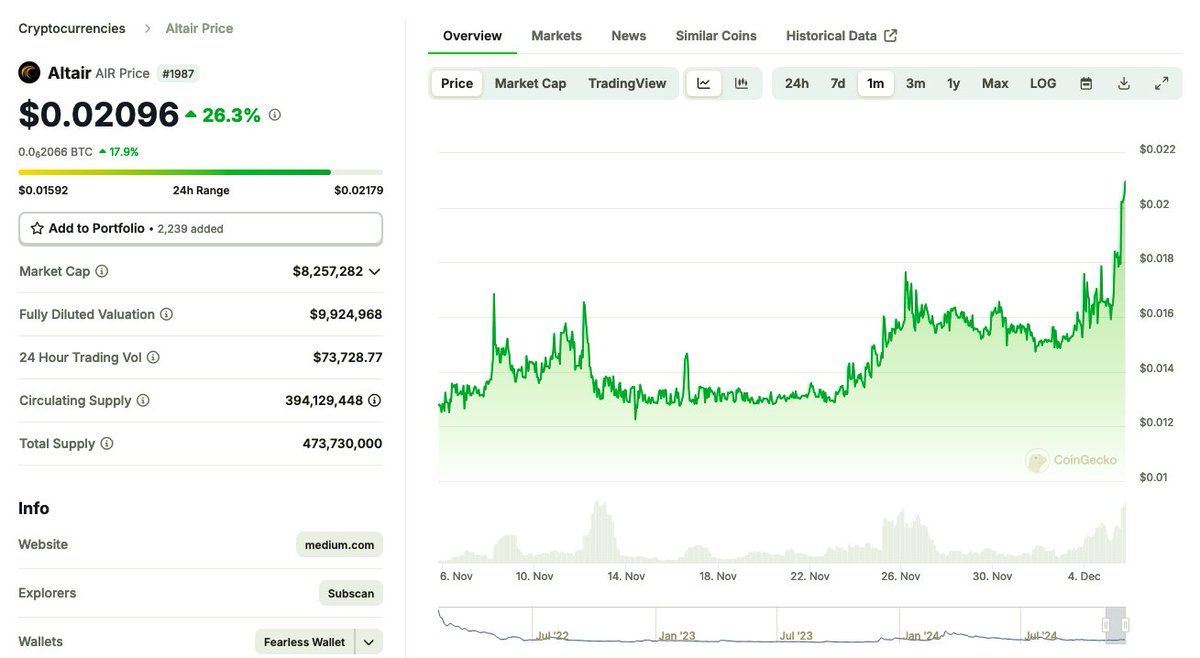
Task: Set chart range to 7d
Action: click(838, 84)
